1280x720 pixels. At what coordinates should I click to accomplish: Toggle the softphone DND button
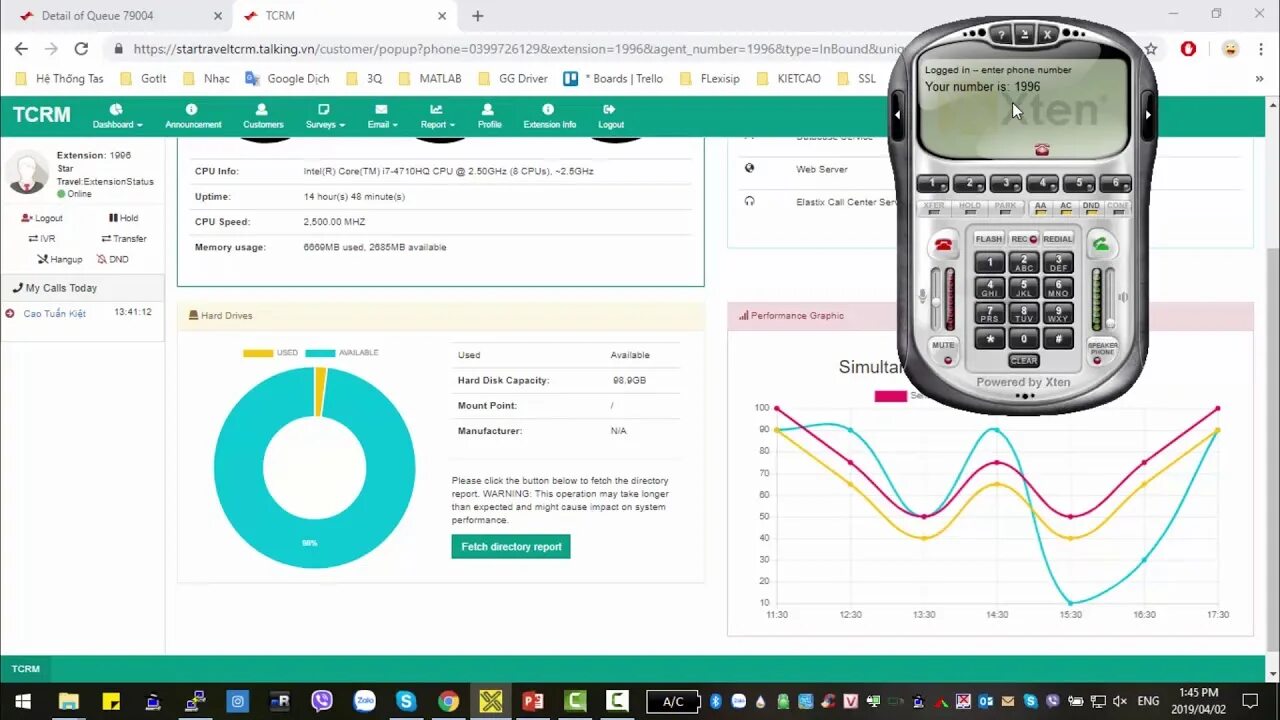pyautogui.click(x=1091, y=207)
